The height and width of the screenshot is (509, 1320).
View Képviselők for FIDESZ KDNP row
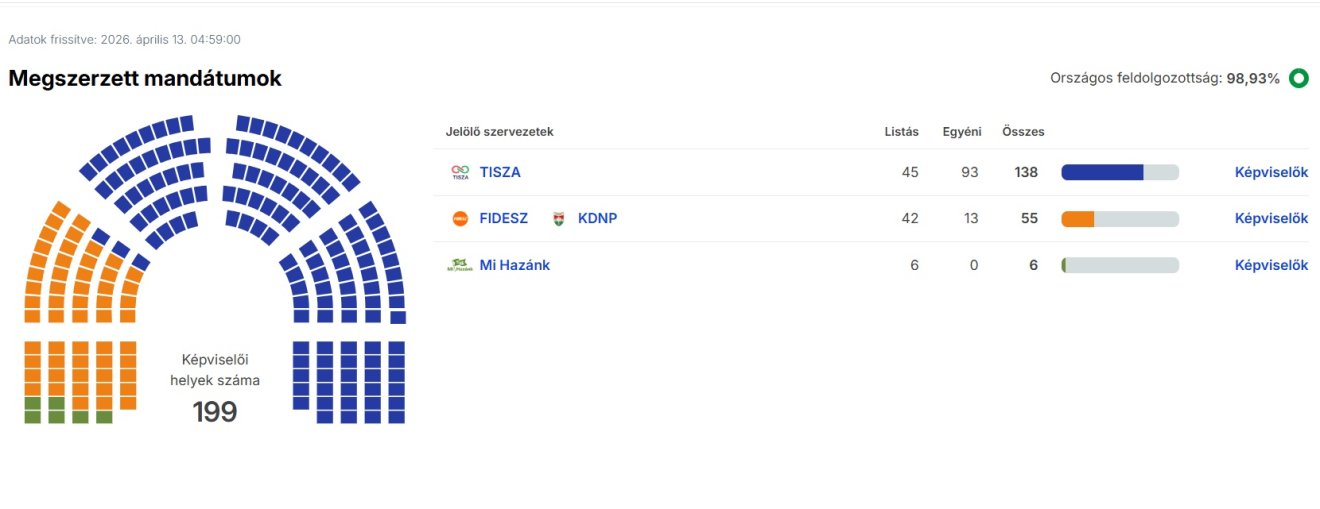coord(1271,218)
